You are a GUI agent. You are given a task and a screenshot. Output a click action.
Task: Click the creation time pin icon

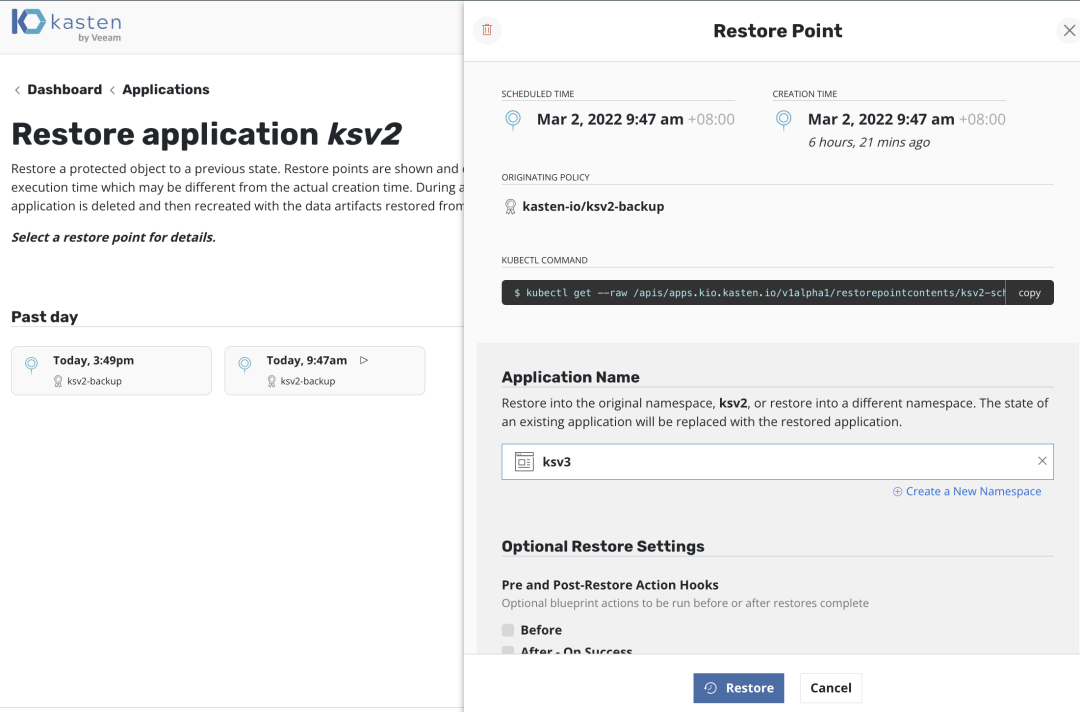pyautogui.click(x=784, y=120)
